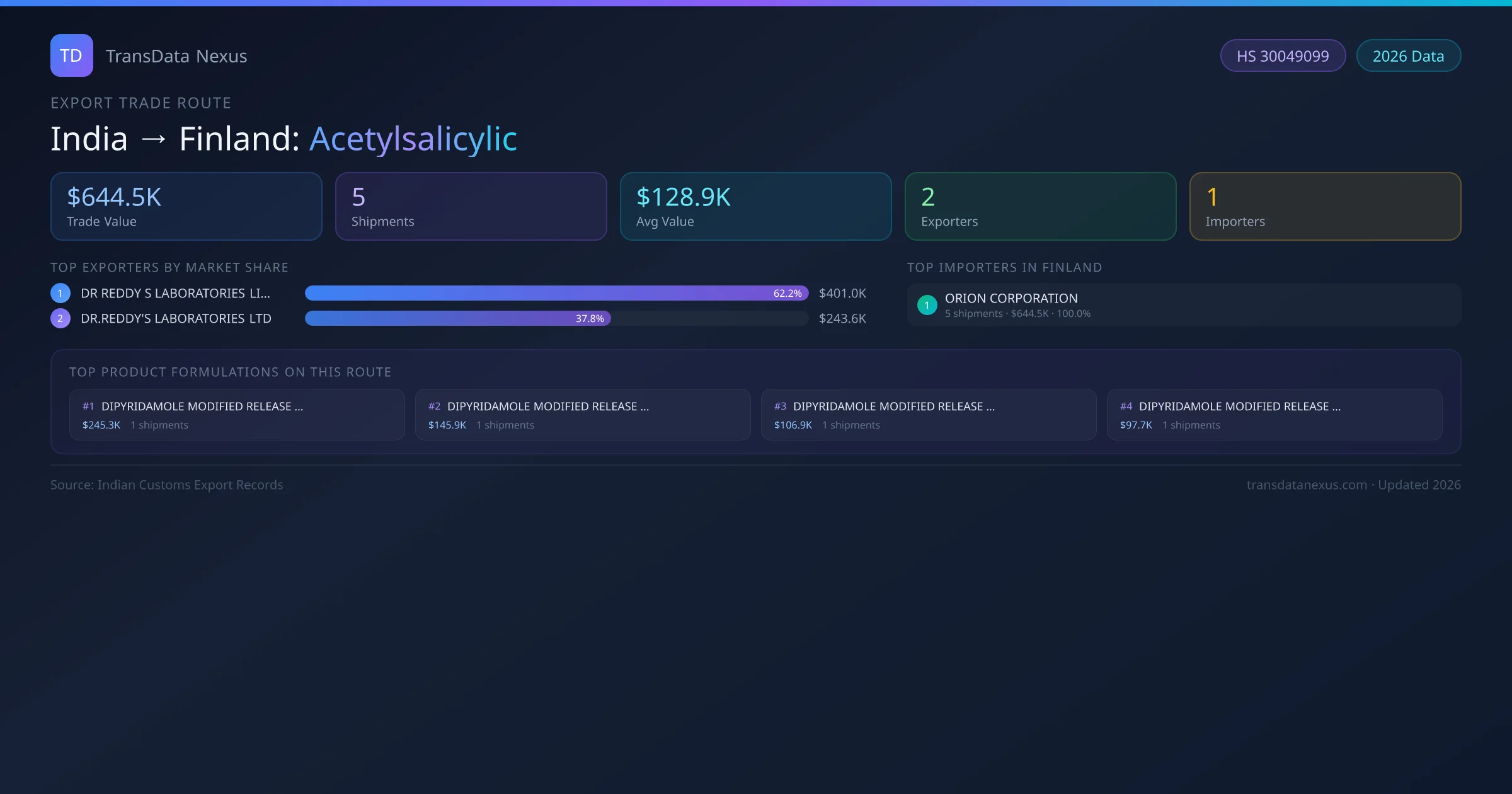Image resolution: width=1512 pixels, height=794 pixels.
Task: Click transdatanexus.com footer link
Action: tap(1307, 485)
